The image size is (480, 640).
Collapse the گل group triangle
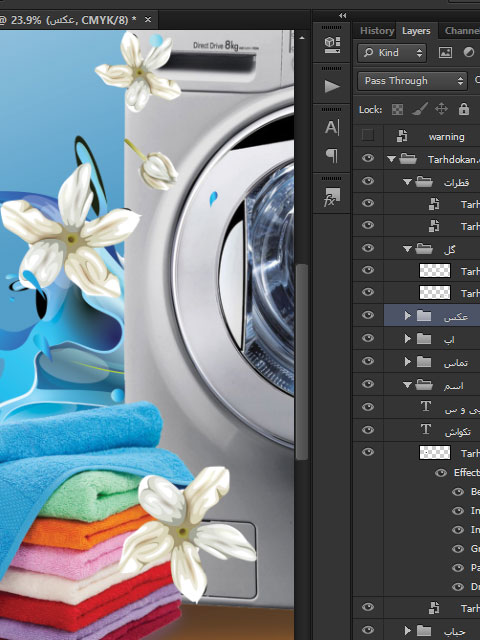pos(407,249)
